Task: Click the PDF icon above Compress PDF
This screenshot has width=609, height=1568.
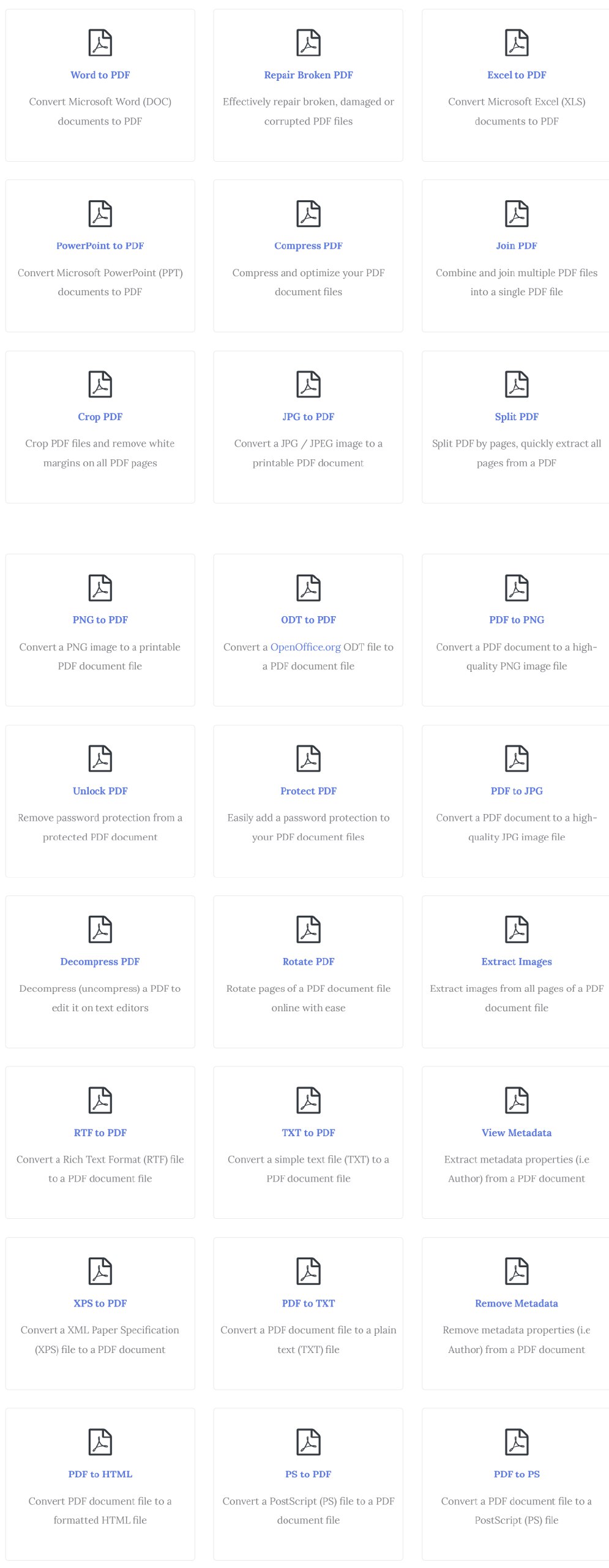Action: point(308,214)
